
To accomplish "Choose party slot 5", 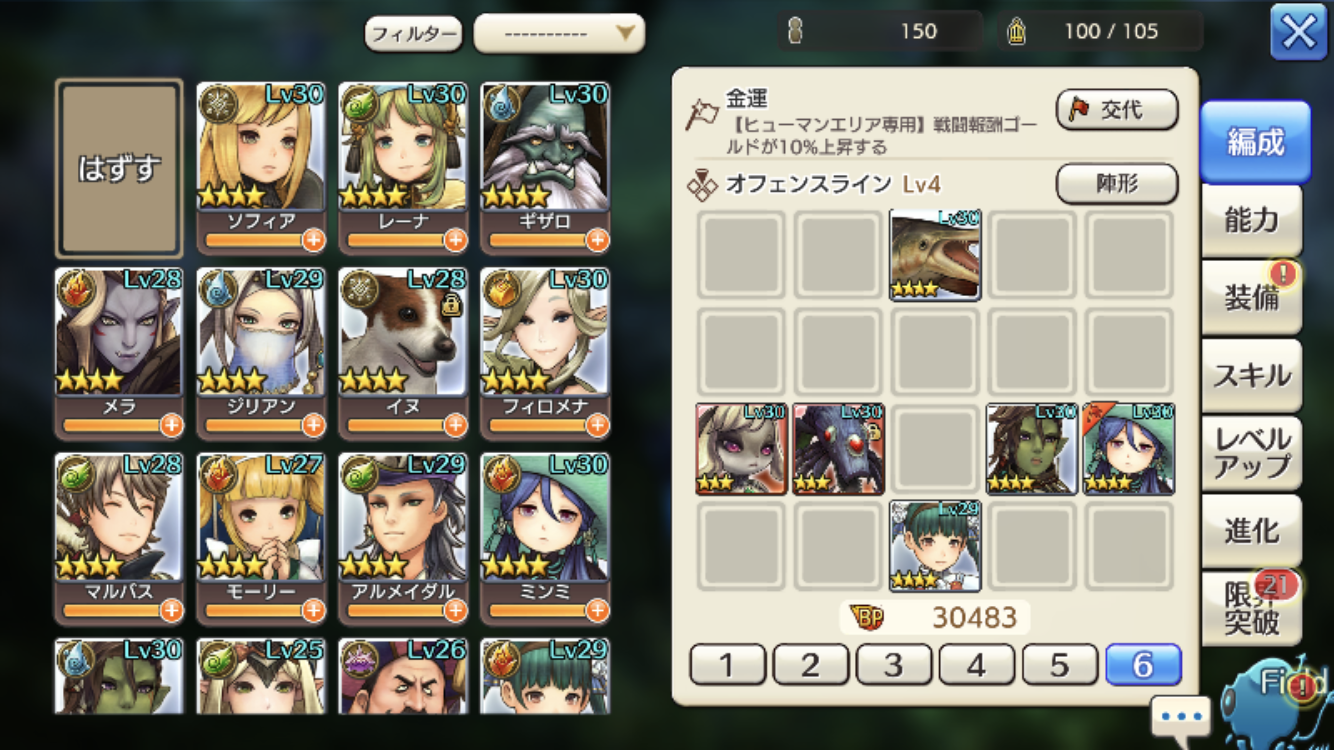I will [x=1060, y=664].
